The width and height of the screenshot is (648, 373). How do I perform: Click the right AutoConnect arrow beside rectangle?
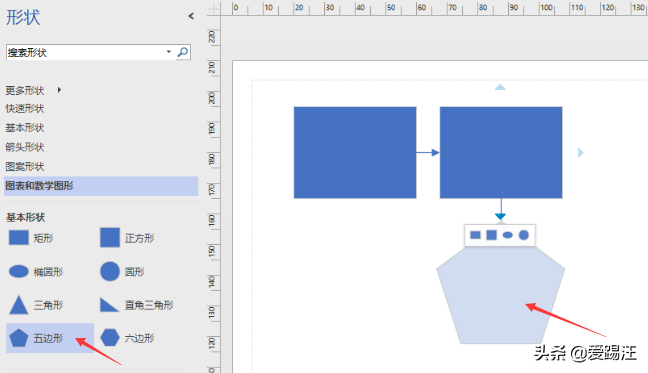click(x=581, y=152)
